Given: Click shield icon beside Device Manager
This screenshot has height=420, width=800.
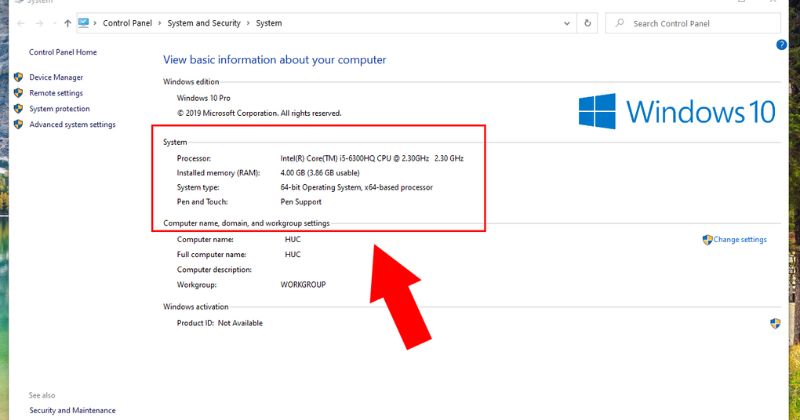Looking at the screenshot, I should click(18, 77).
